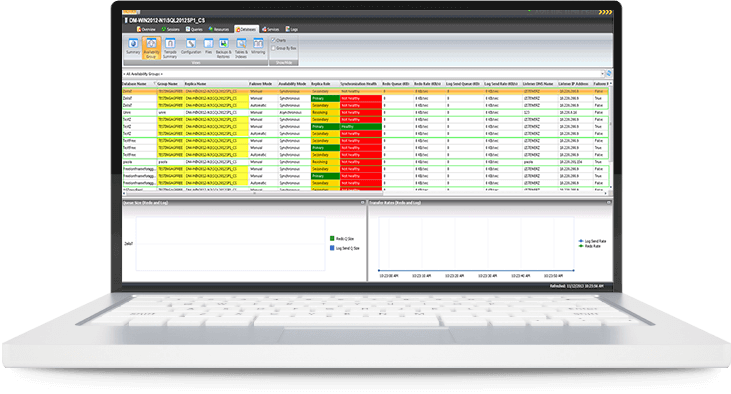Open the Files view icon
731x394 pixels.
(208, 46)
